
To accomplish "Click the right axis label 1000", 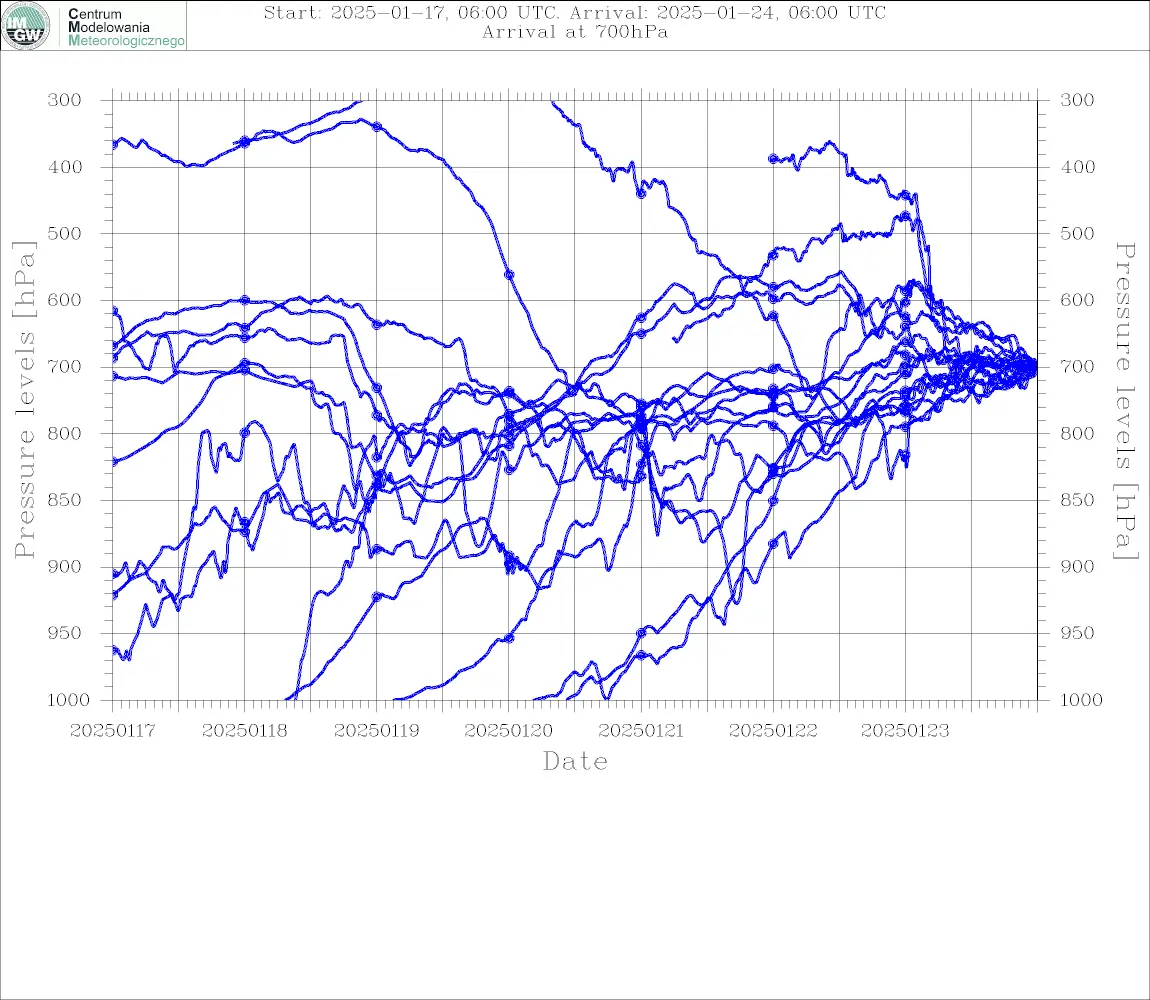I will 1081,700.
